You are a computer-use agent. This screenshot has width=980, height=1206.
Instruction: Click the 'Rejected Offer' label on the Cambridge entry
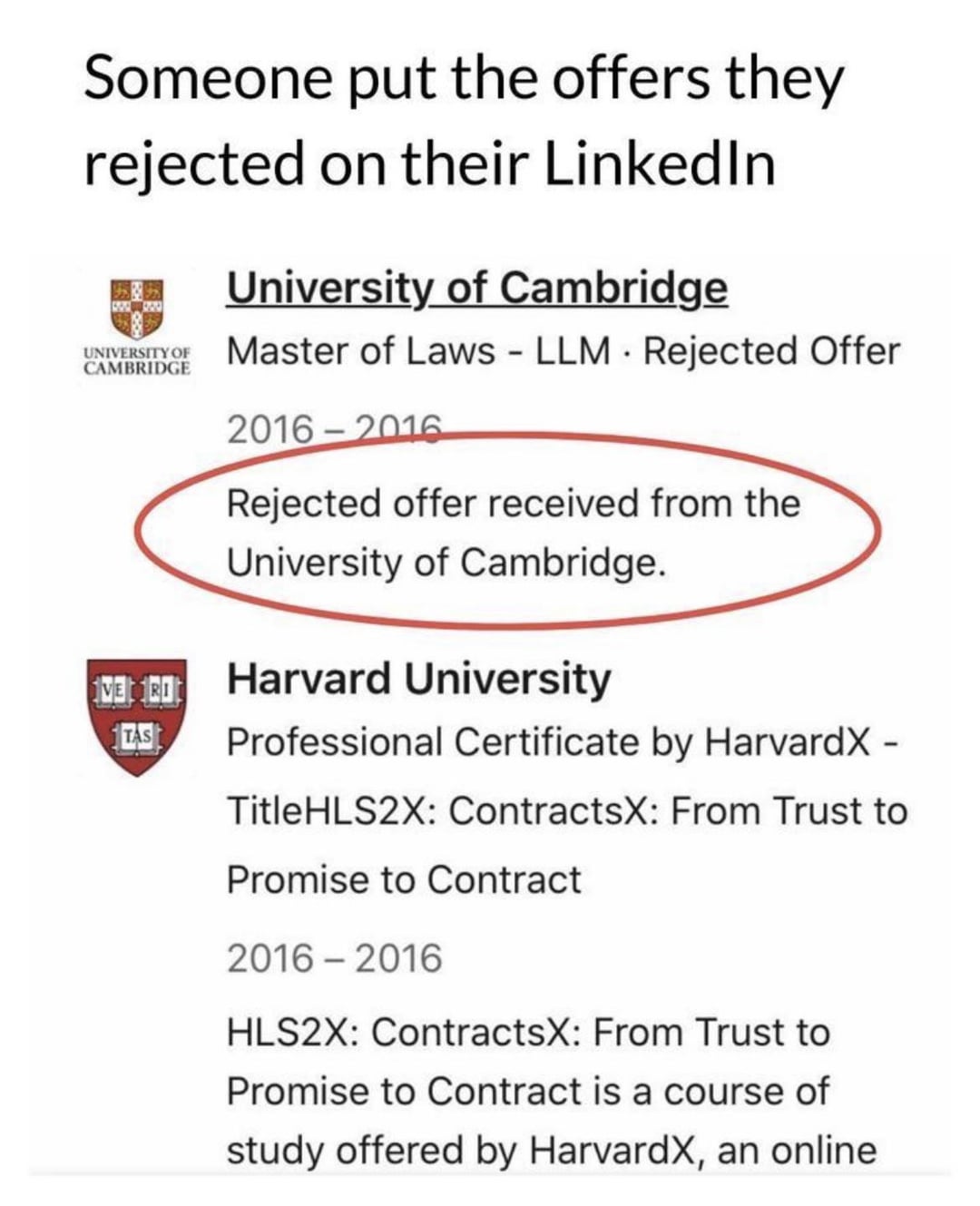pos(771,351)
